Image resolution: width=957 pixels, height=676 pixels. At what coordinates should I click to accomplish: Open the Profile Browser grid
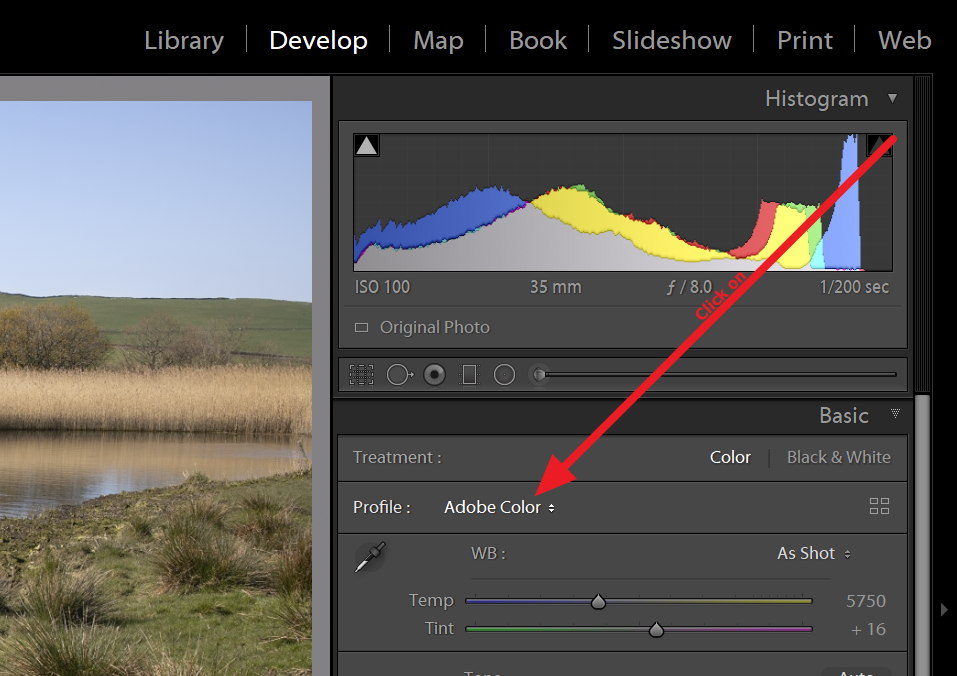879,506
